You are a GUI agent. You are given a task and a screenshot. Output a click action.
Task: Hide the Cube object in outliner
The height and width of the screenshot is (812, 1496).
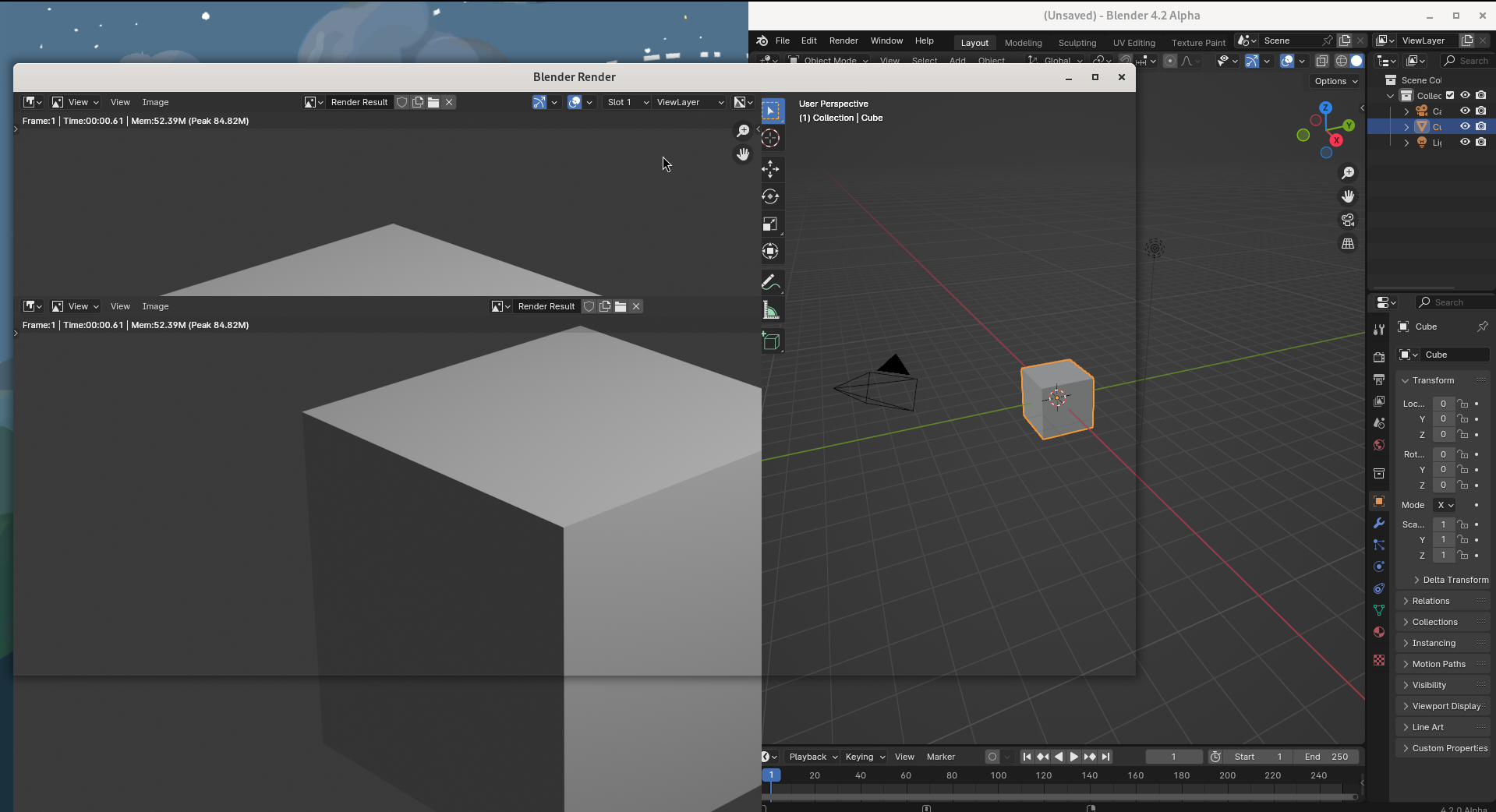coord(1465,126)
